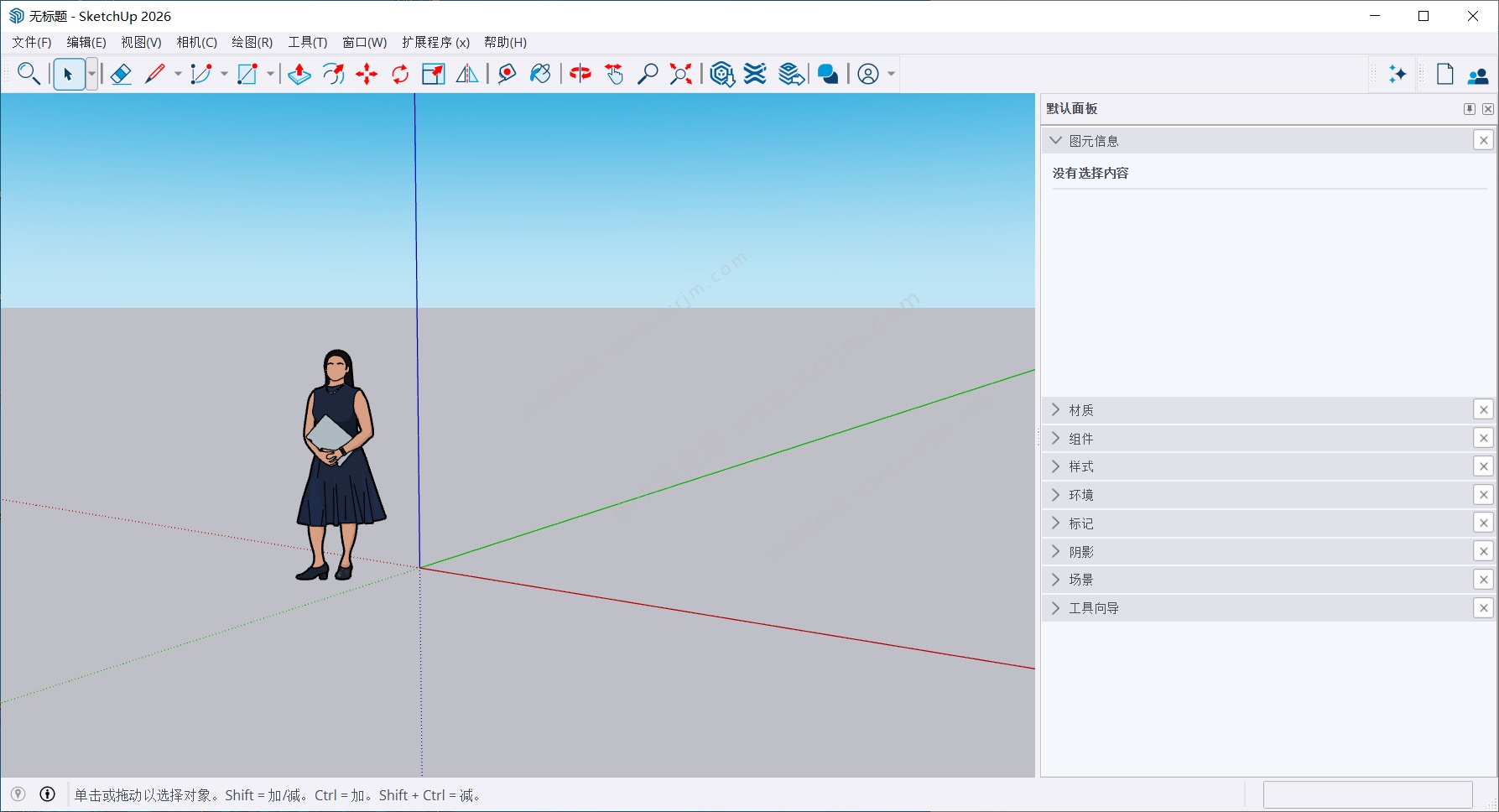Click the Zoom Extents icon

[x=679, y=74]
